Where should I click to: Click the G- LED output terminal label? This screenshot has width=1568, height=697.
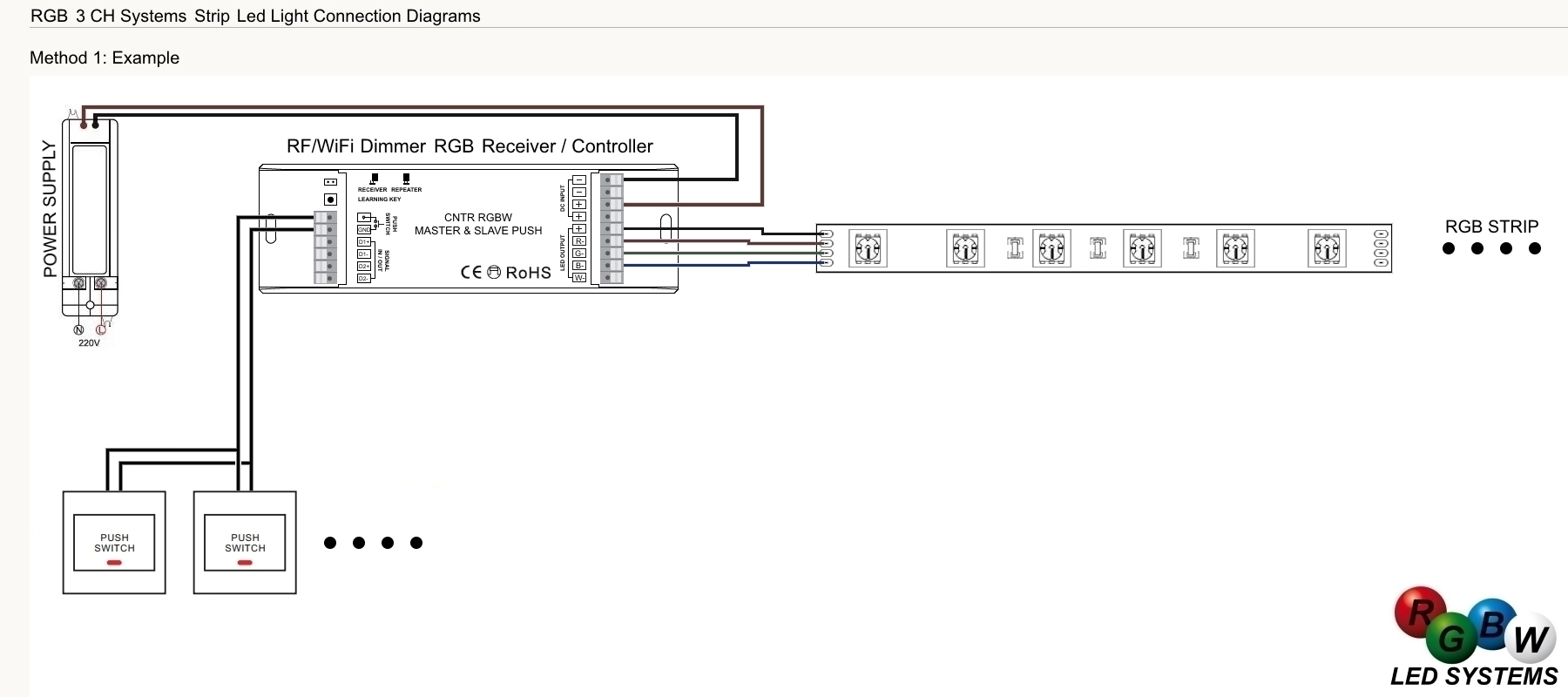pos(579,254)
